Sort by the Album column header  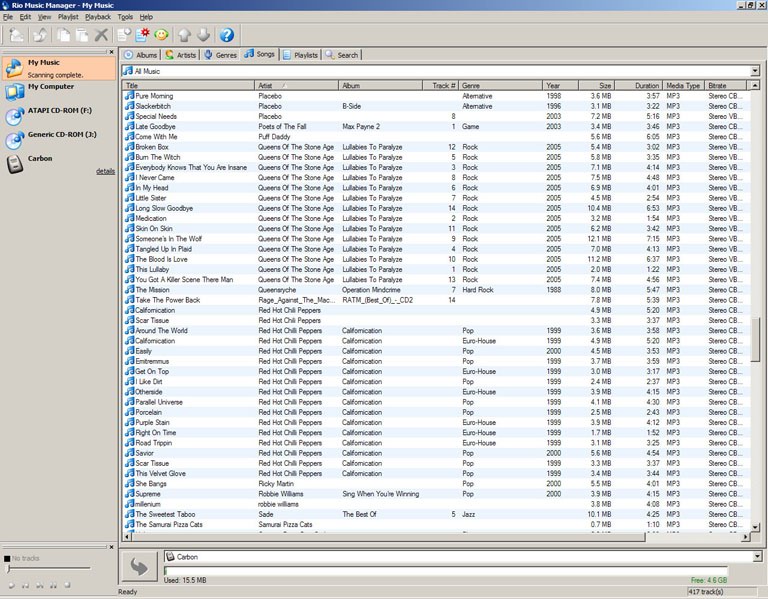380,85
